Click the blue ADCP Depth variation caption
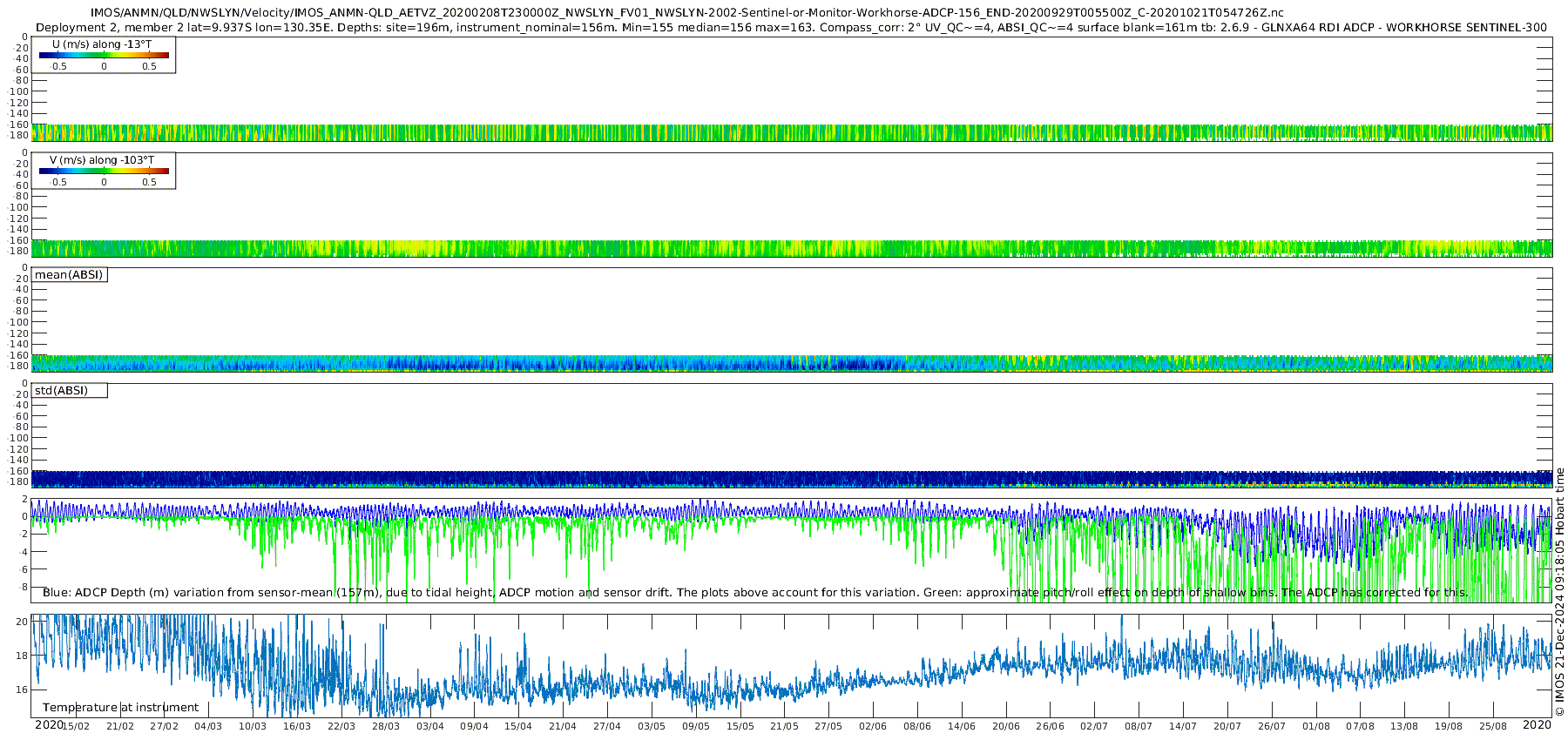Screen dimensions: 1568x740 coord(754,593)
